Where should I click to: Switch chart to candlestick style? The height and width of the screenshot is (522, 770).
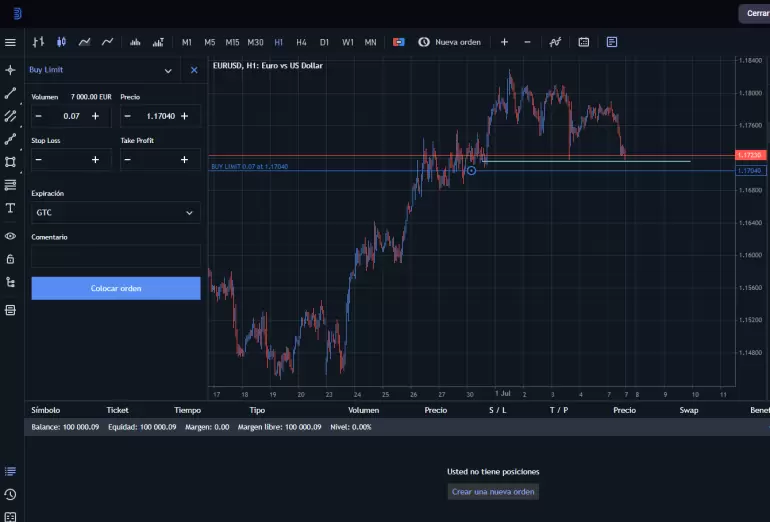tap(61, 42)
